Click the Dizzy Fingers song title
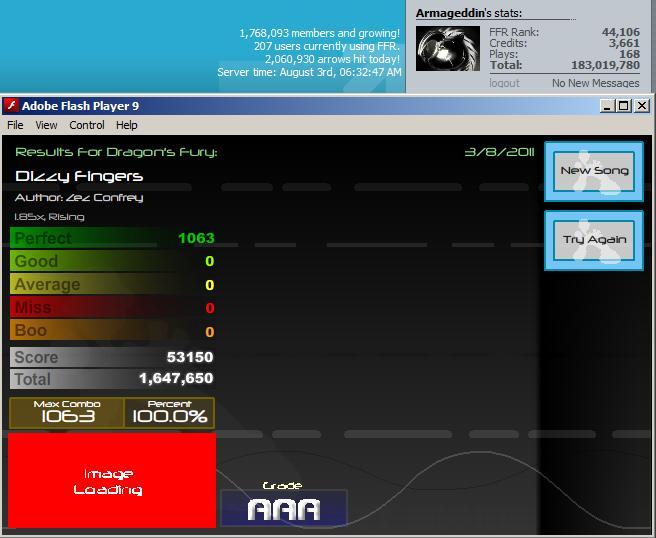The width and height of the screenshot is (656, 538). coord(79,176)
